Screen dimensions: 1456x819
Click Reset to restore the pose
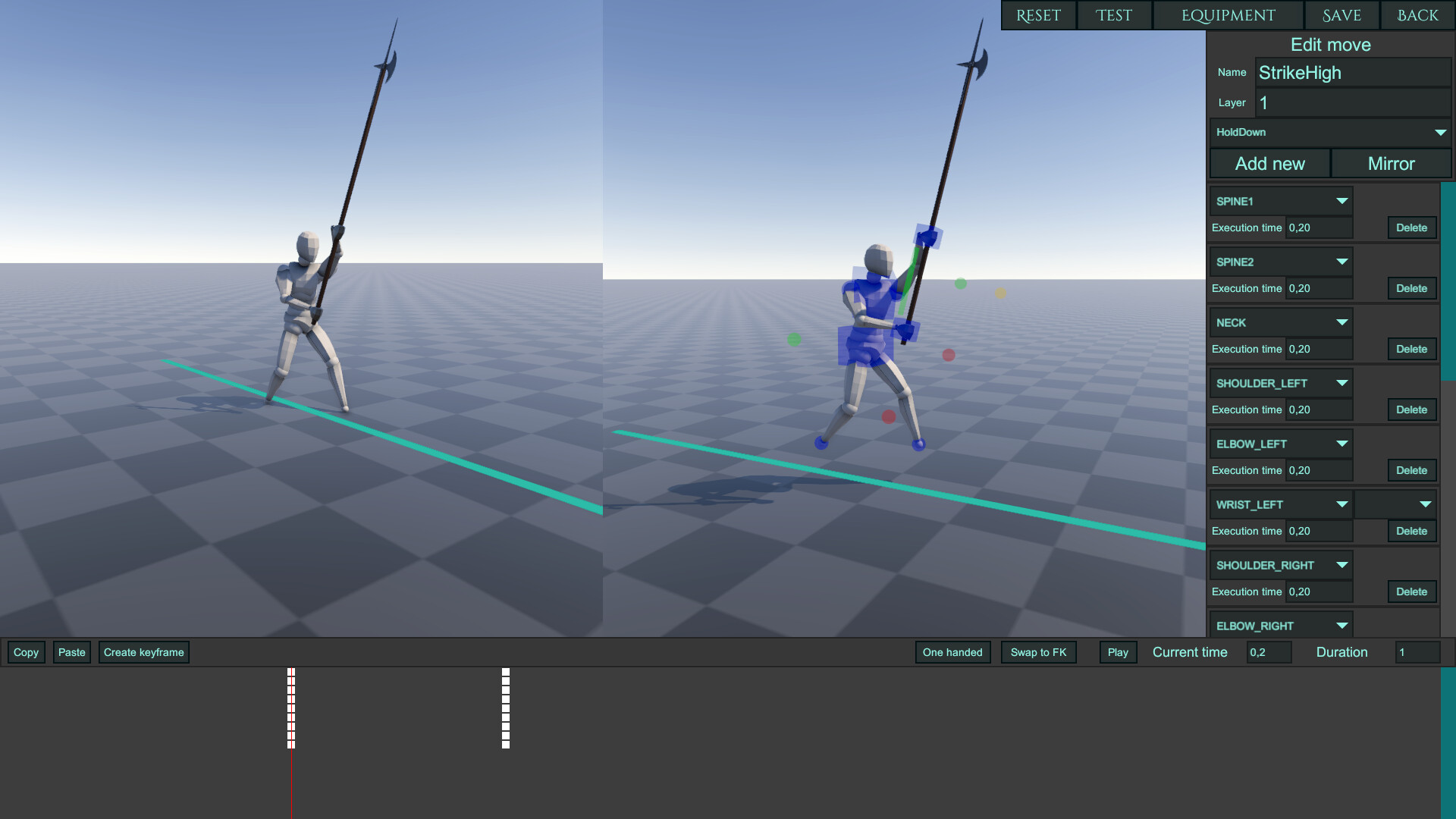[1038, 15]
